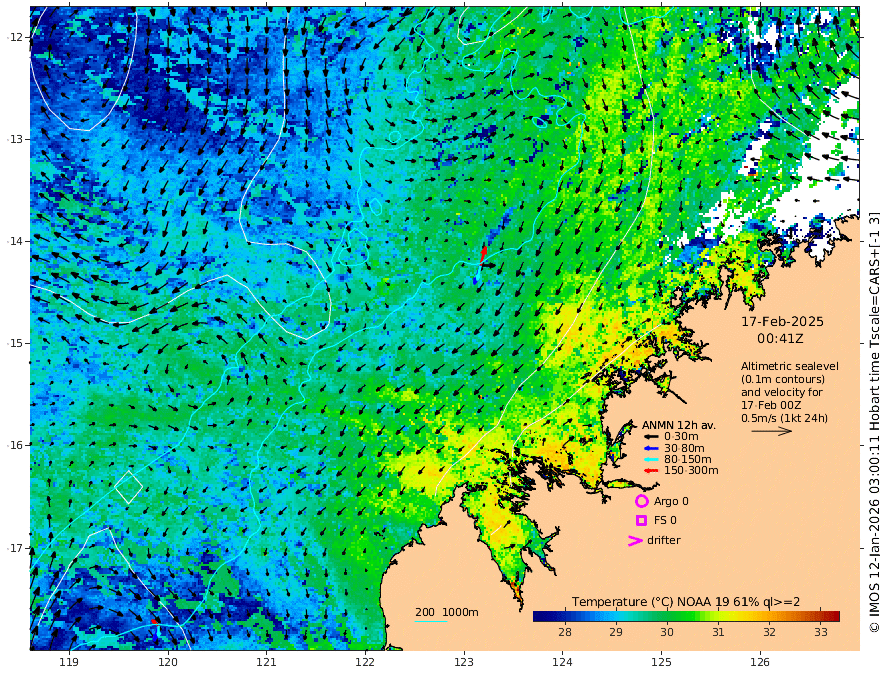
Task: Click the colorbar tick label 31
Action: click(718, 632)
